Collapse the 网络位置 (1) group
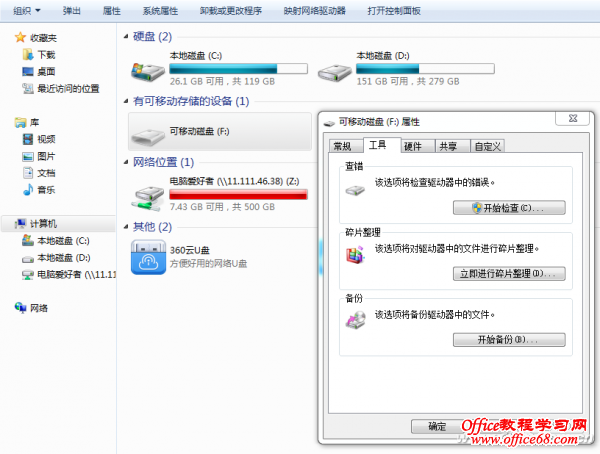This screenshot has width=600, height=454. click(x=126, y=162)
